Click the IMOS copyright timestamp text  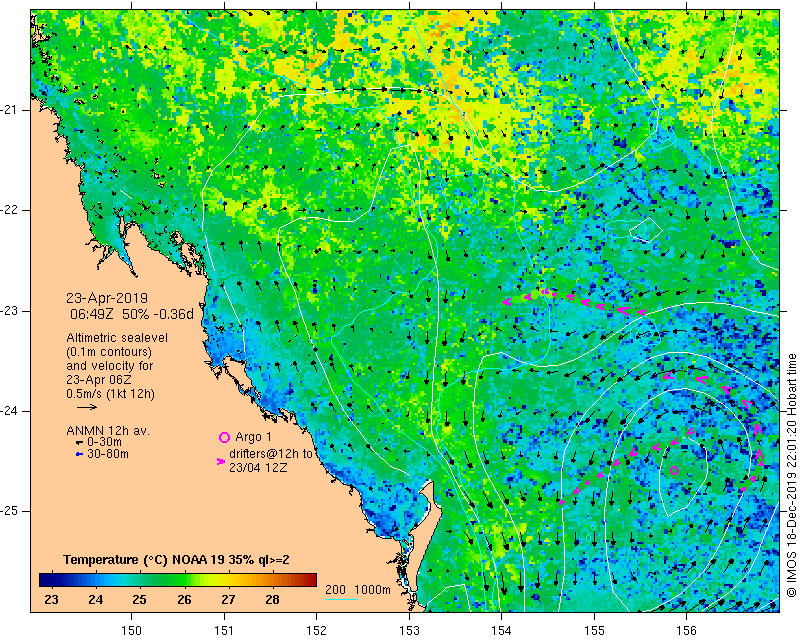coord(792,475)
